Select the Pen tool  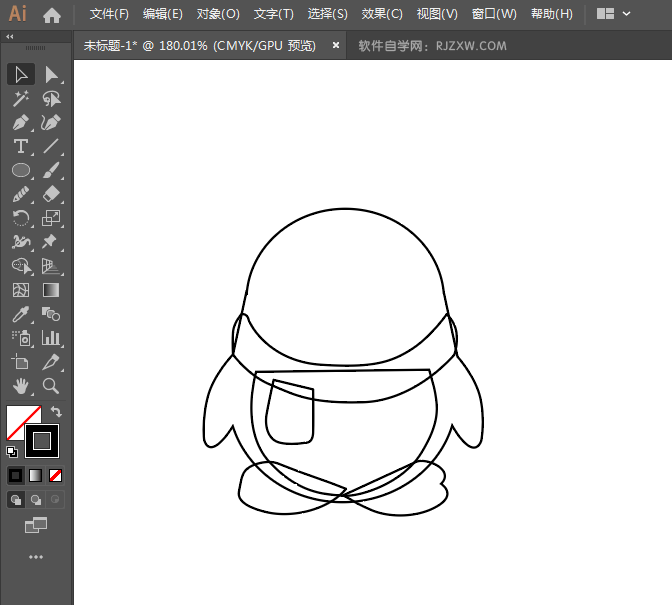tap(20, 122)
